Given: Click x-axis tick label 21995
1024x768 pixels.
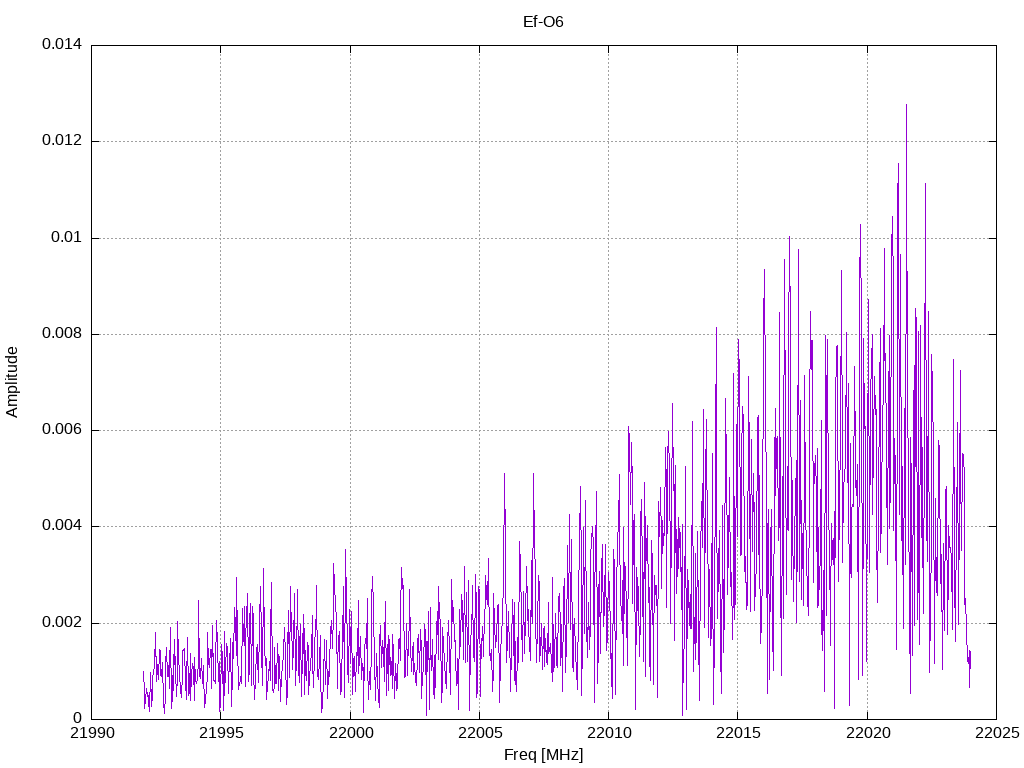Looking at the screenshot, I should pos(221,733).
